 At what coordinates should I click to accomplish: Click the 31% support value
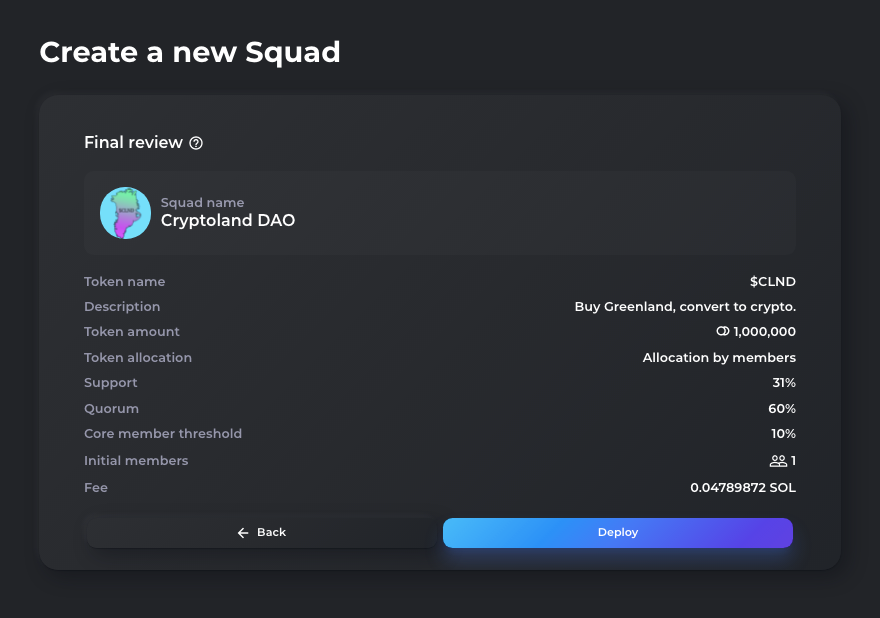point(784,383)
